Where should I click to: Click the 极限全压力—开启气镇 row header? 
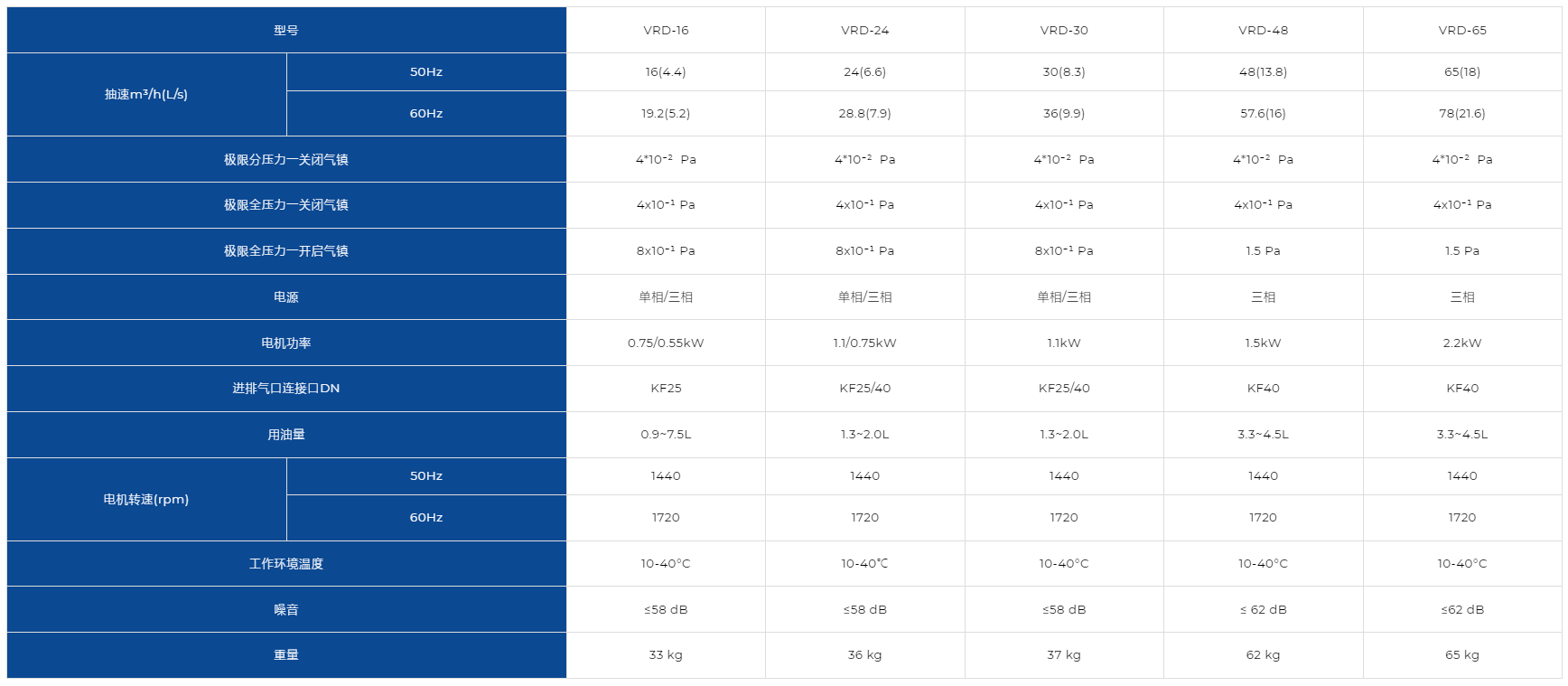[286, 250]
